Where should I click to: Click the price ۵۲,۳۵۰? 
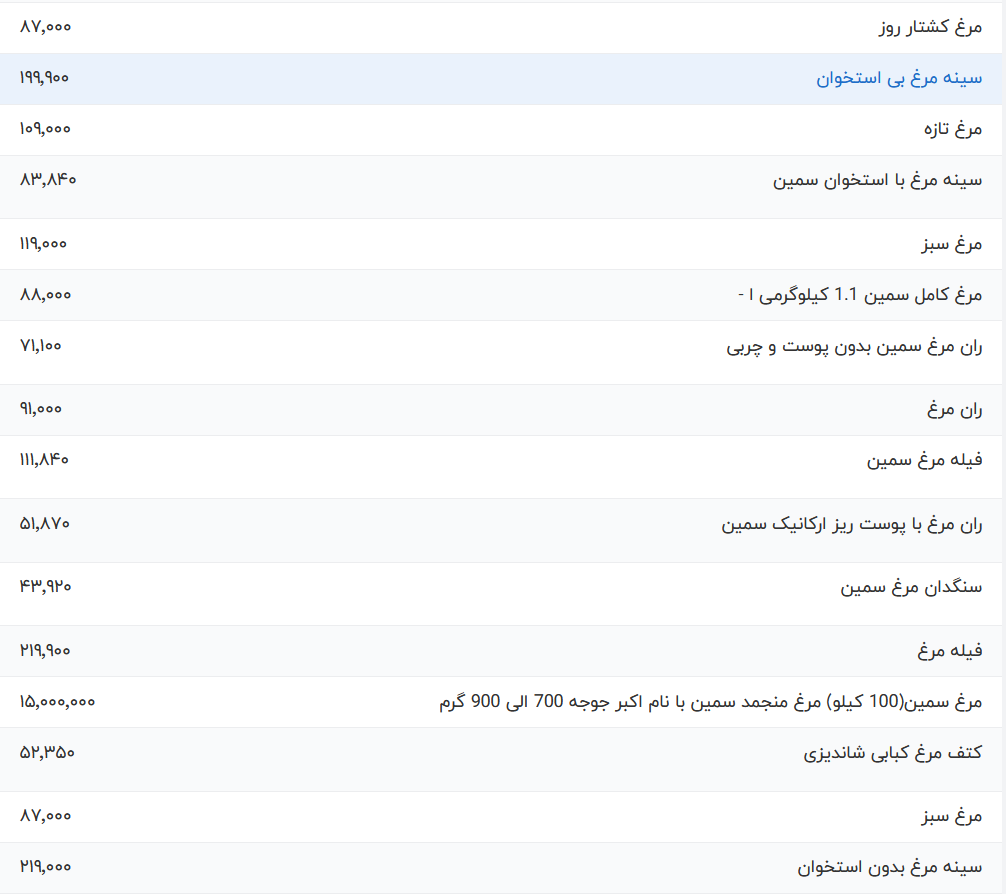(47, 752)
